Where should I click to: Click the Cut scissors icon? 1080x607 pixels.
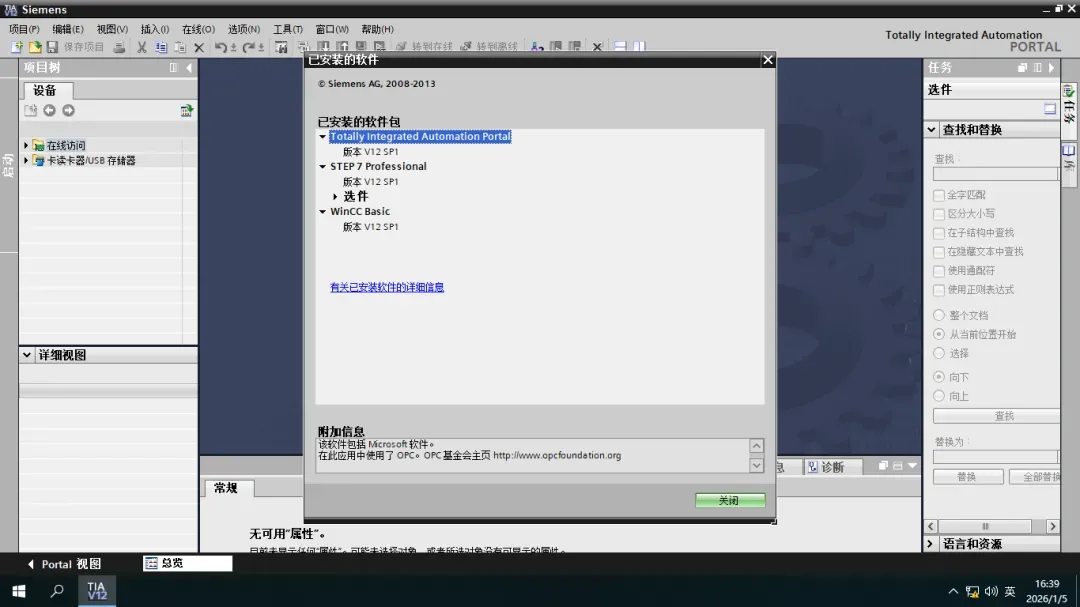click(141, 47)
